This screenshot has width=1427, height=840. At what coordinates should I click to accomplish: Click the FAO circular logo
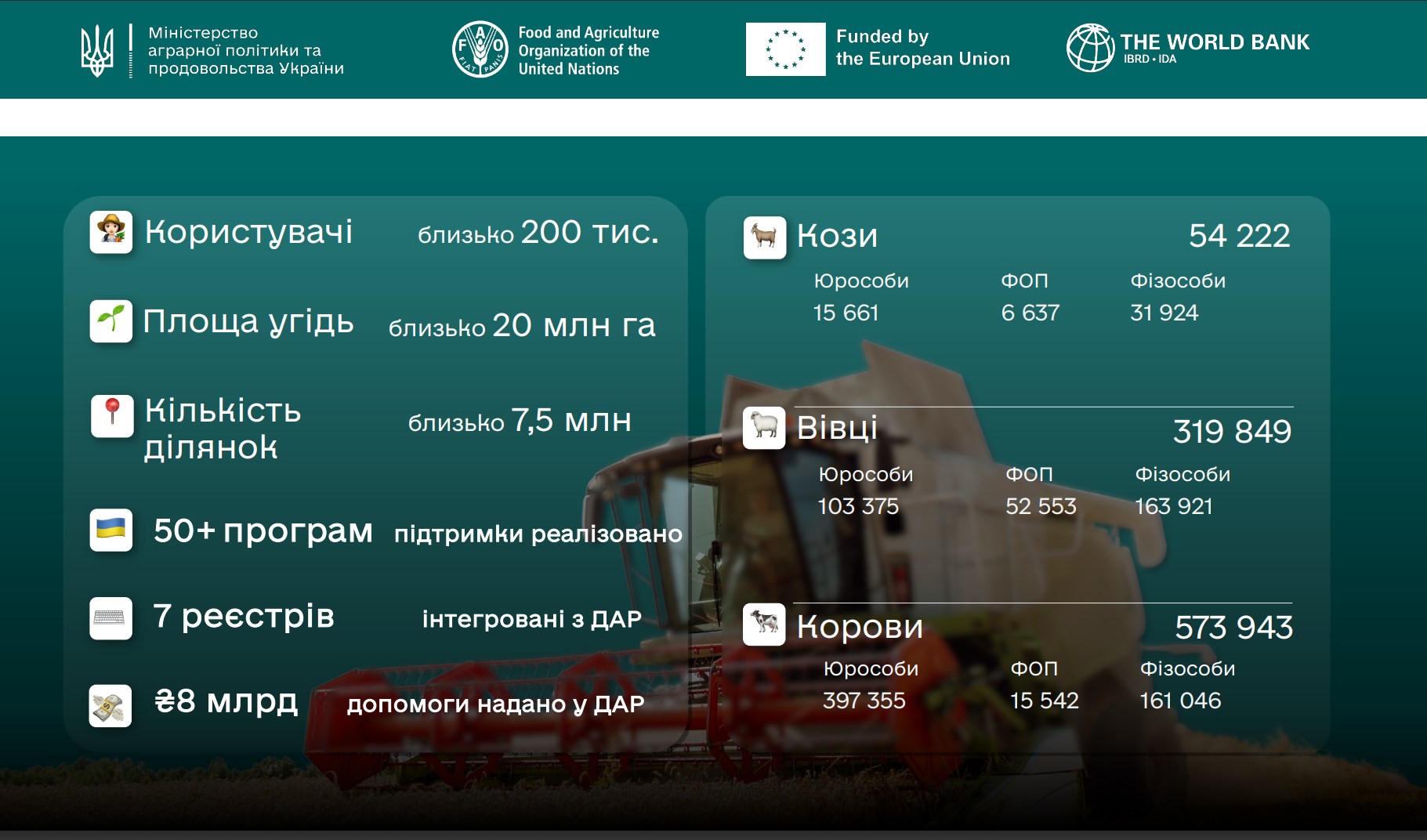[x=480, y=49]
